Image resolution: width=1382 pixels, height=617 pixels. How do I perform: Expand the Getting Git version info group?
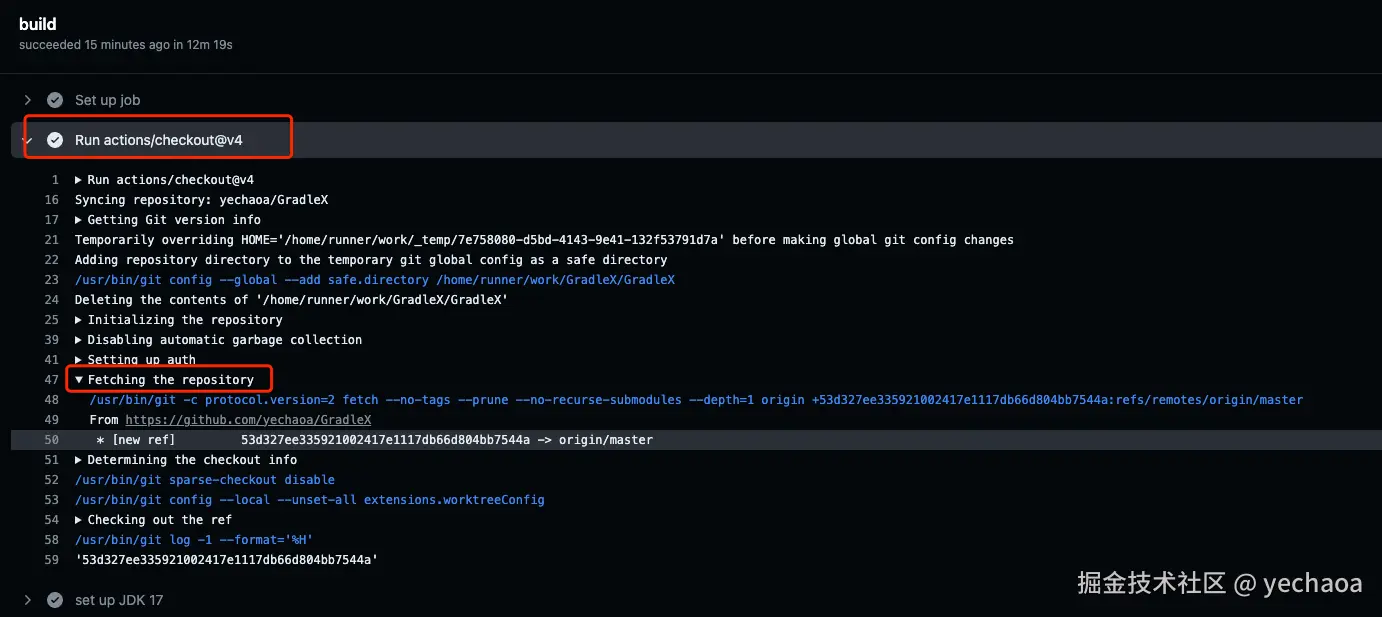click(x=79, y=220)
